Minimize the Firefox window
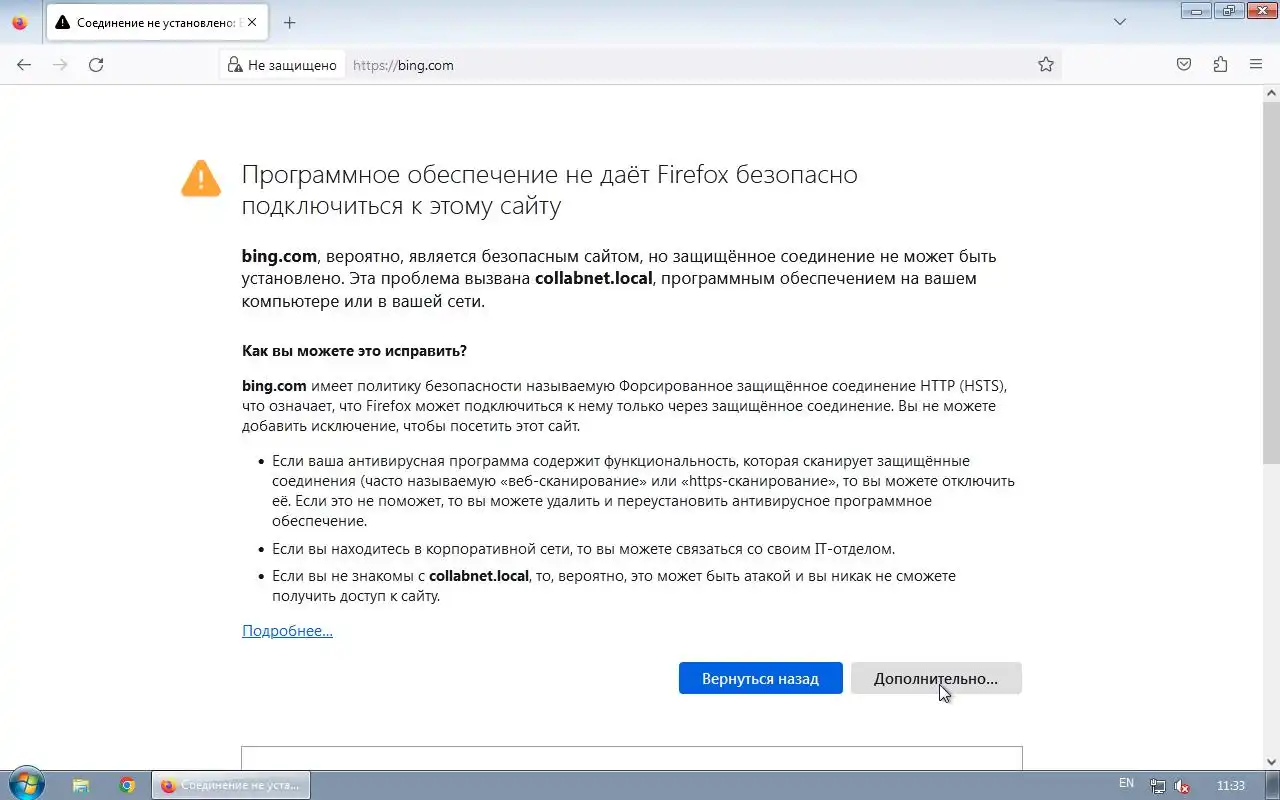 point(1196,11)
